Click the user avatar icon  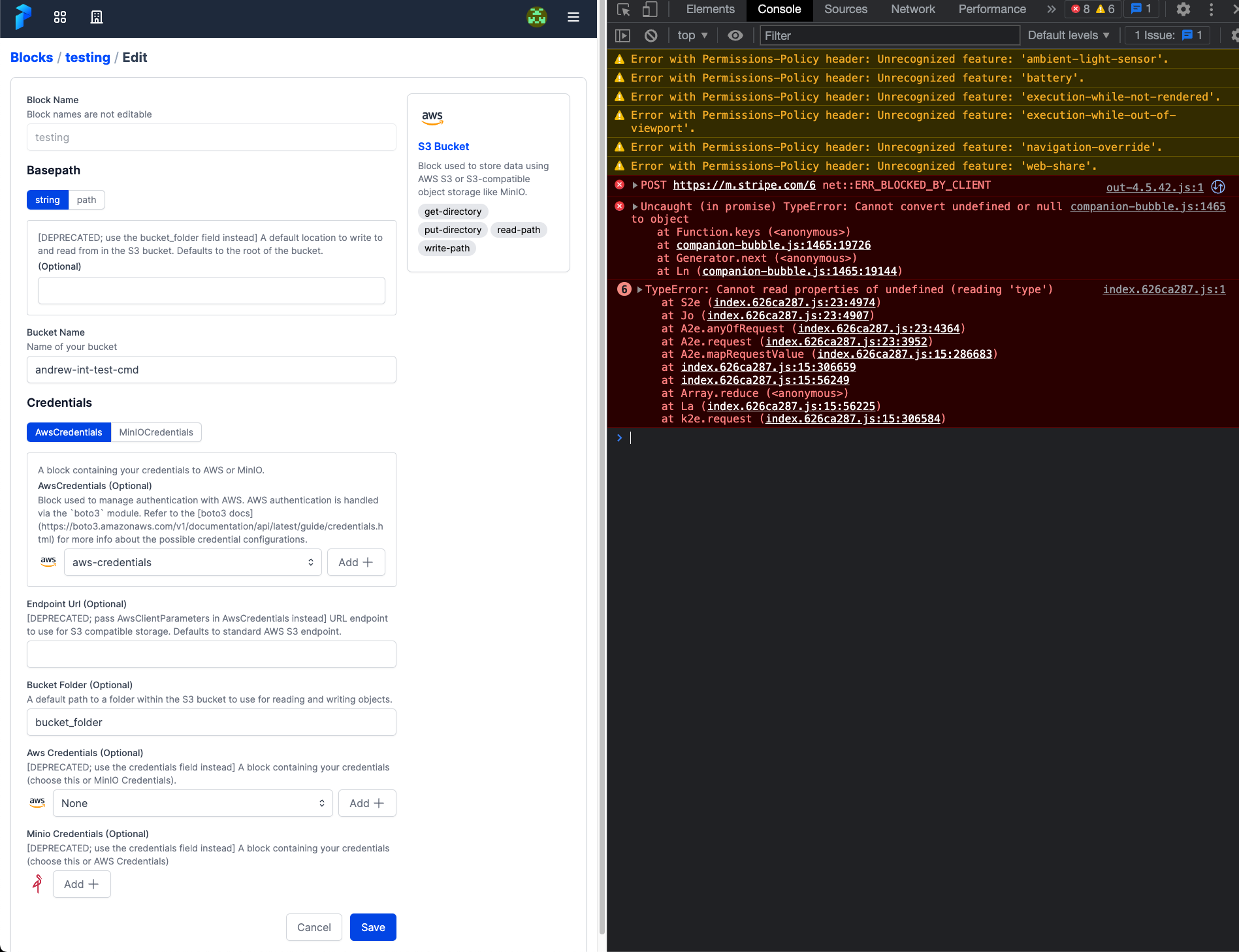click(x=536, y=17)
